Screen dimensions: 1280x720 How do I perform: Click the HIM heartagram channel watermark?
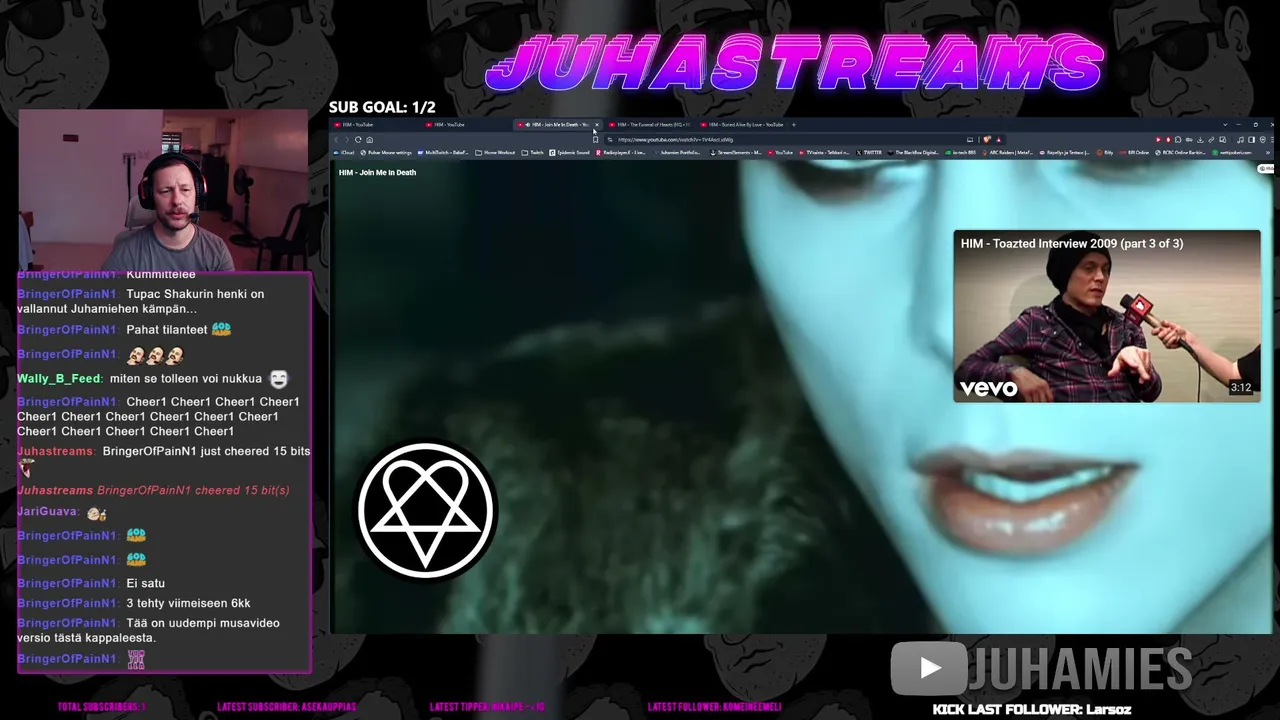tap(427, 511)
